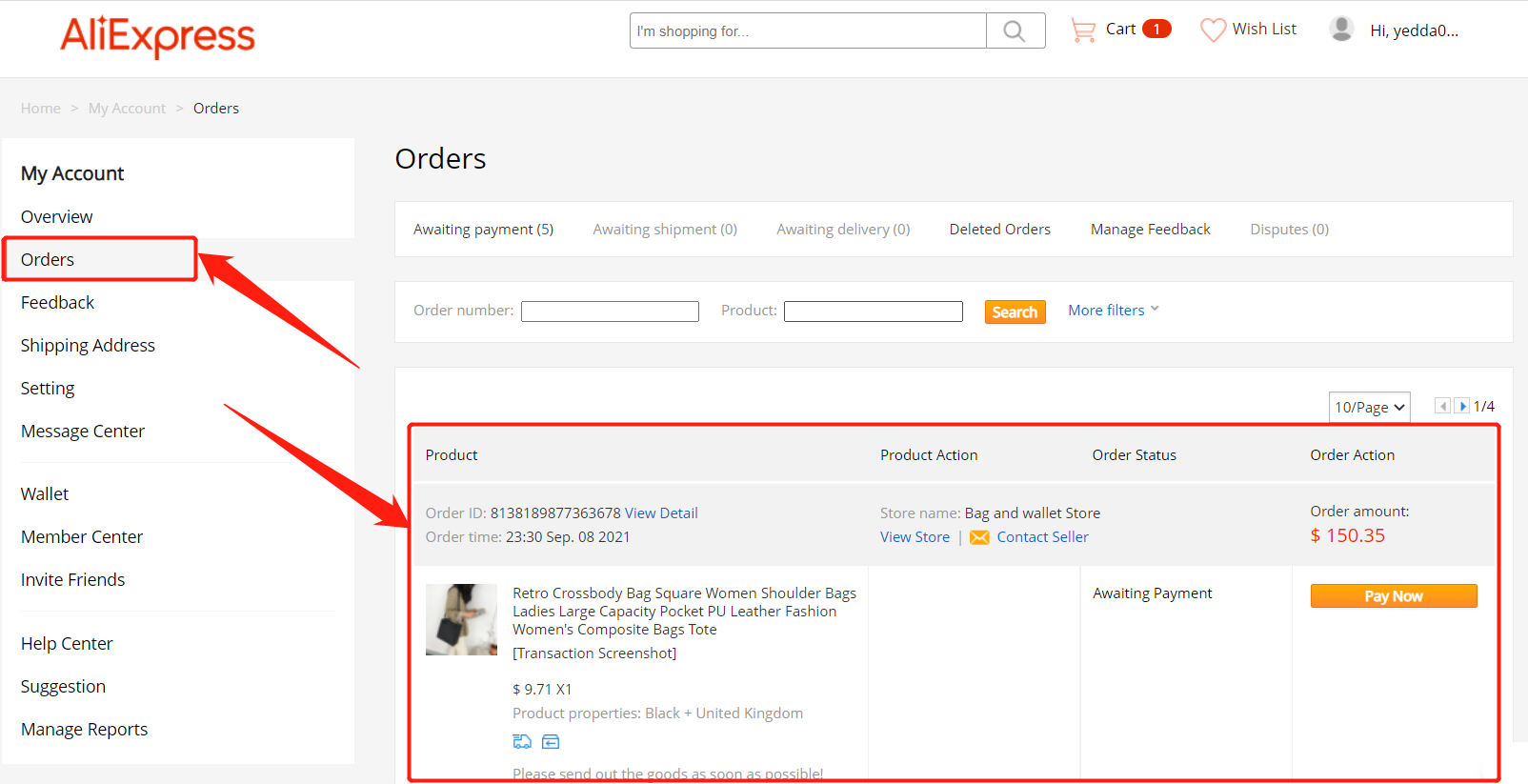Image resolution: width=1528 pixels, height=784 pixels.
Task: Open the shopping cart icon
Action: 1083,30
